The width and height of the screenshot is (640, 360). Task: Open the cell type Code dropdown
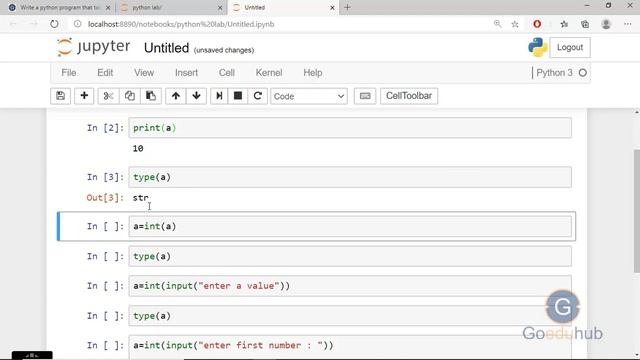point(309,96)
